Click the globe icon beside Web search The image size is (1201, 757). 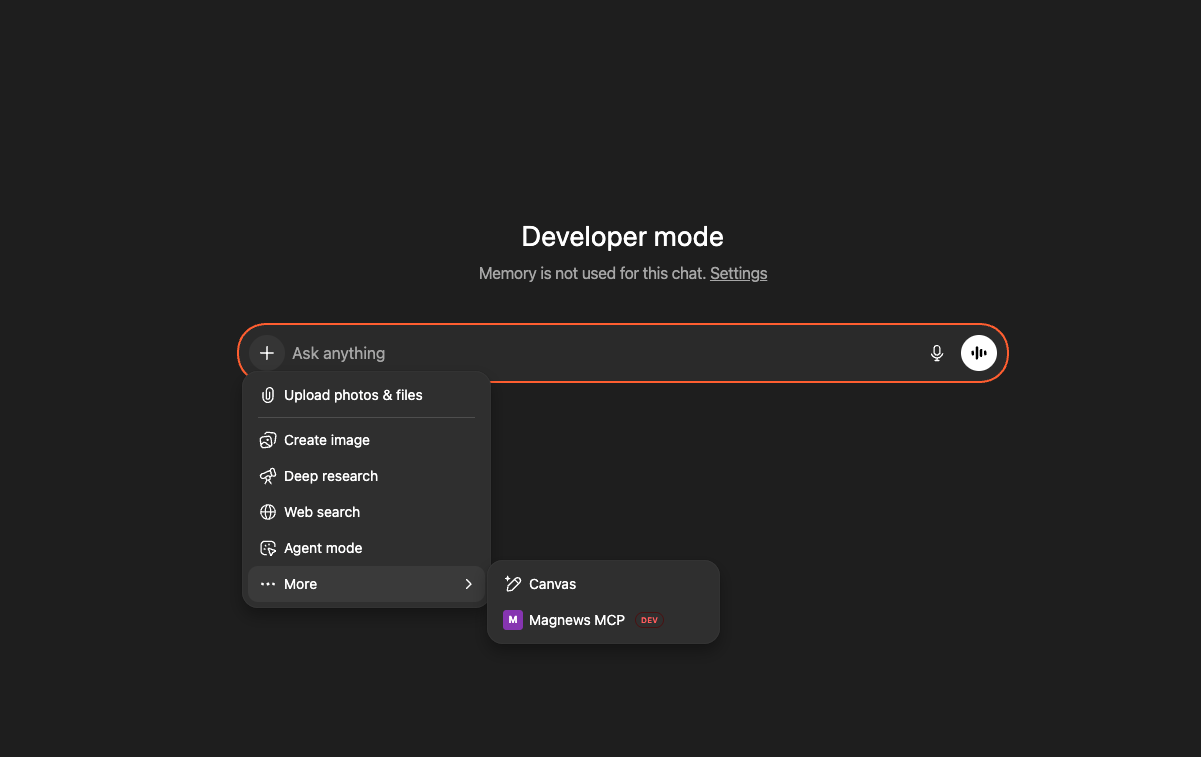(268, 512)
